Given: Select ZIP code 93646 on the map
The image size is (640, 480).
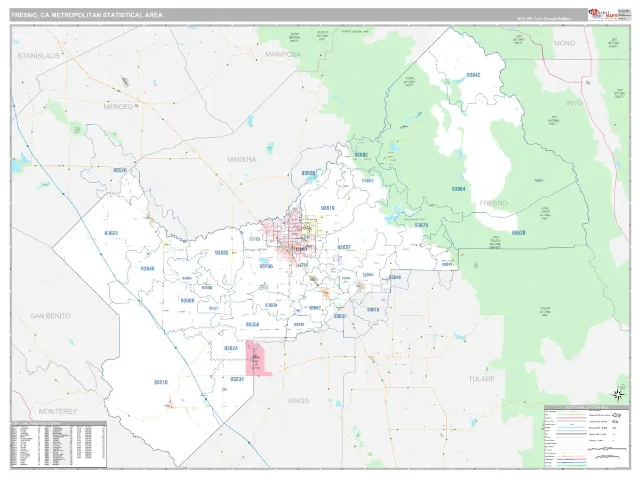Looking at the screenshot, I should 395,277.
